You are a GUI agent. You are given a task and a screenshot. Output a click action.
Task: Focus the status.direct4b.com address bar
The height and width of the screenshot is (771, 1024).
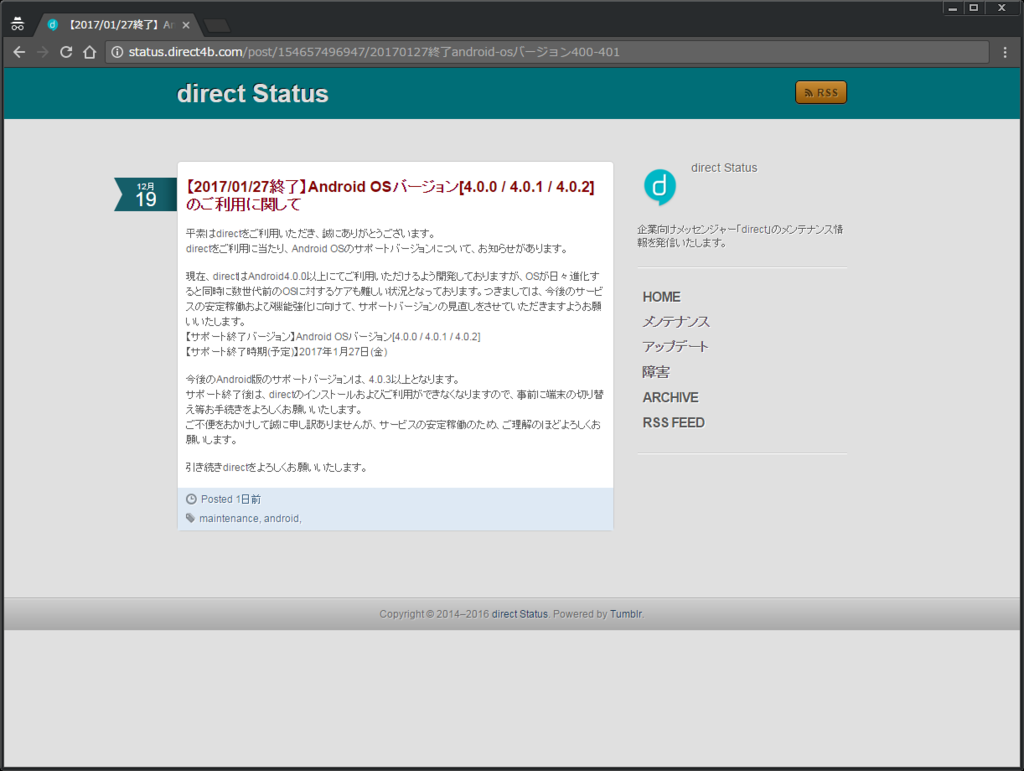coord(547,52)
